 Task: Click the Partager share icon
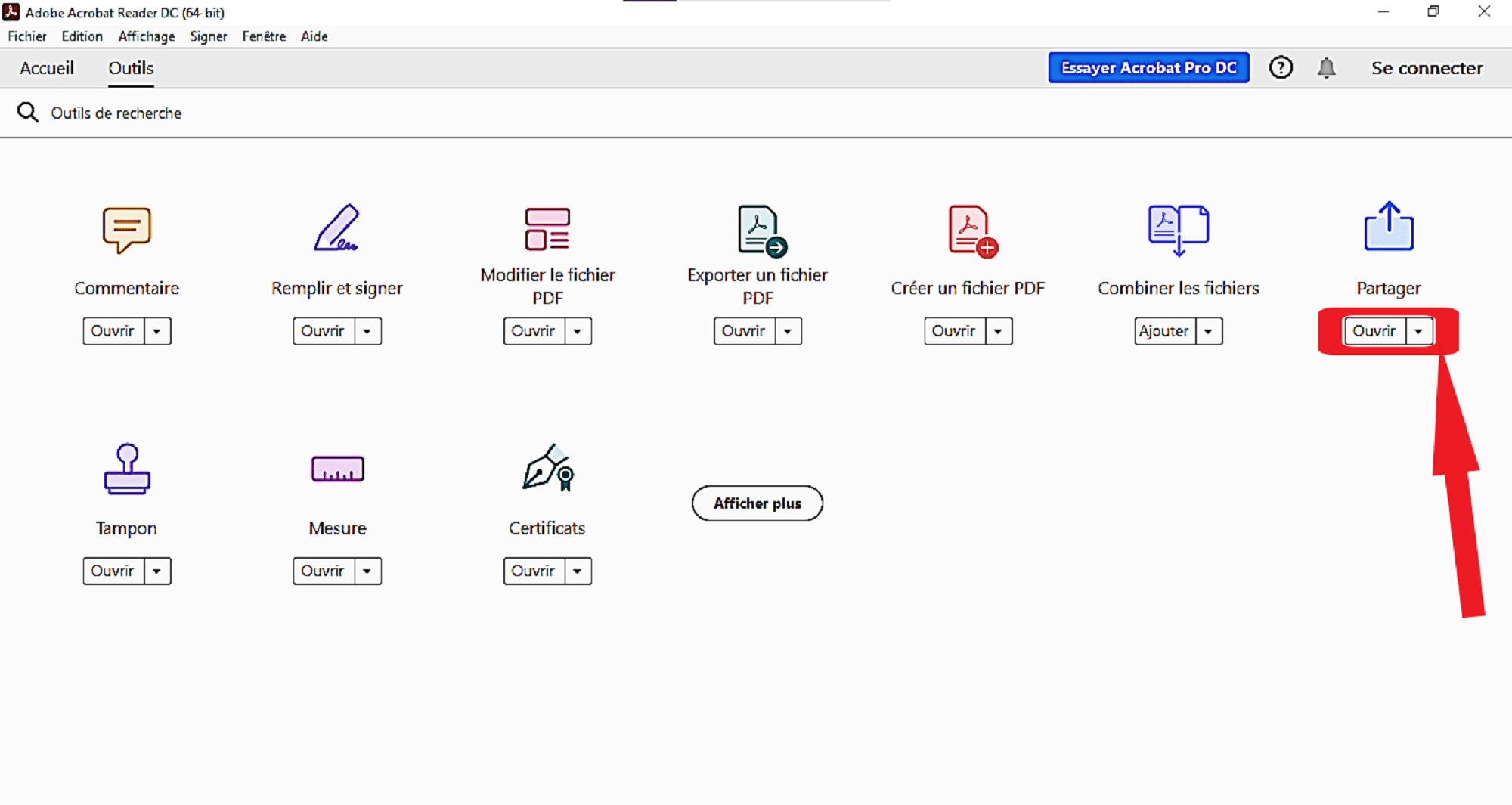click(1389, 226)
